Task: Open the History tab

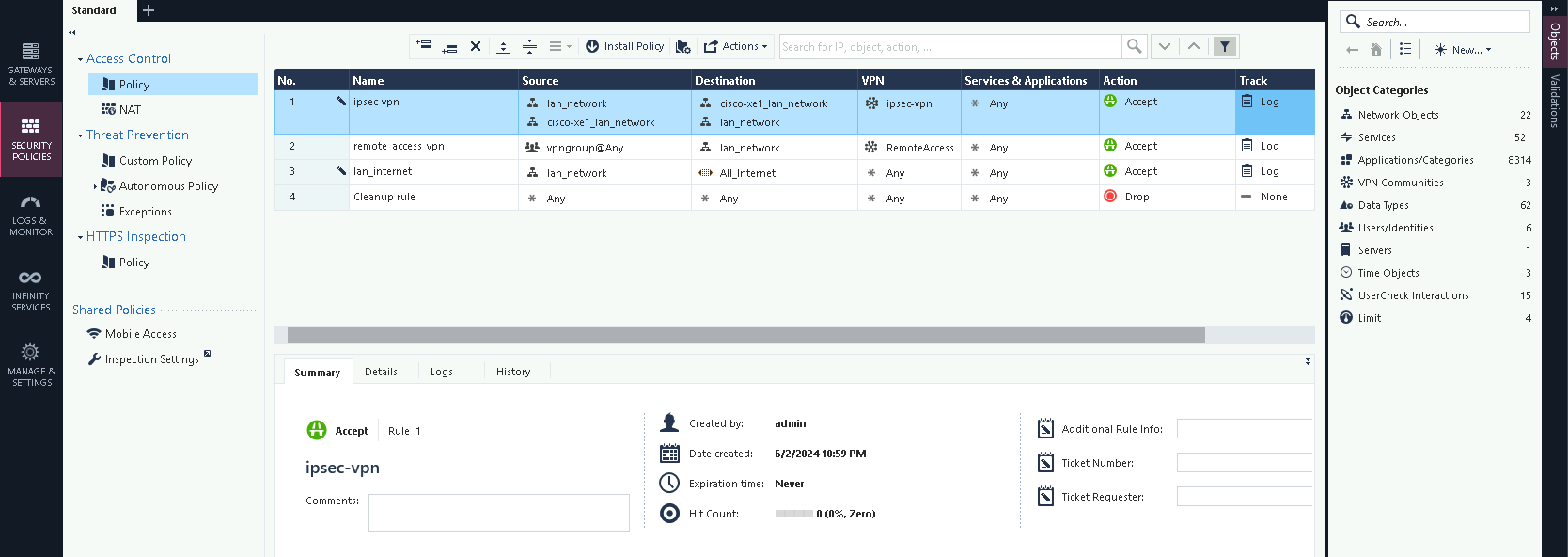Action: tap(513, 372)
